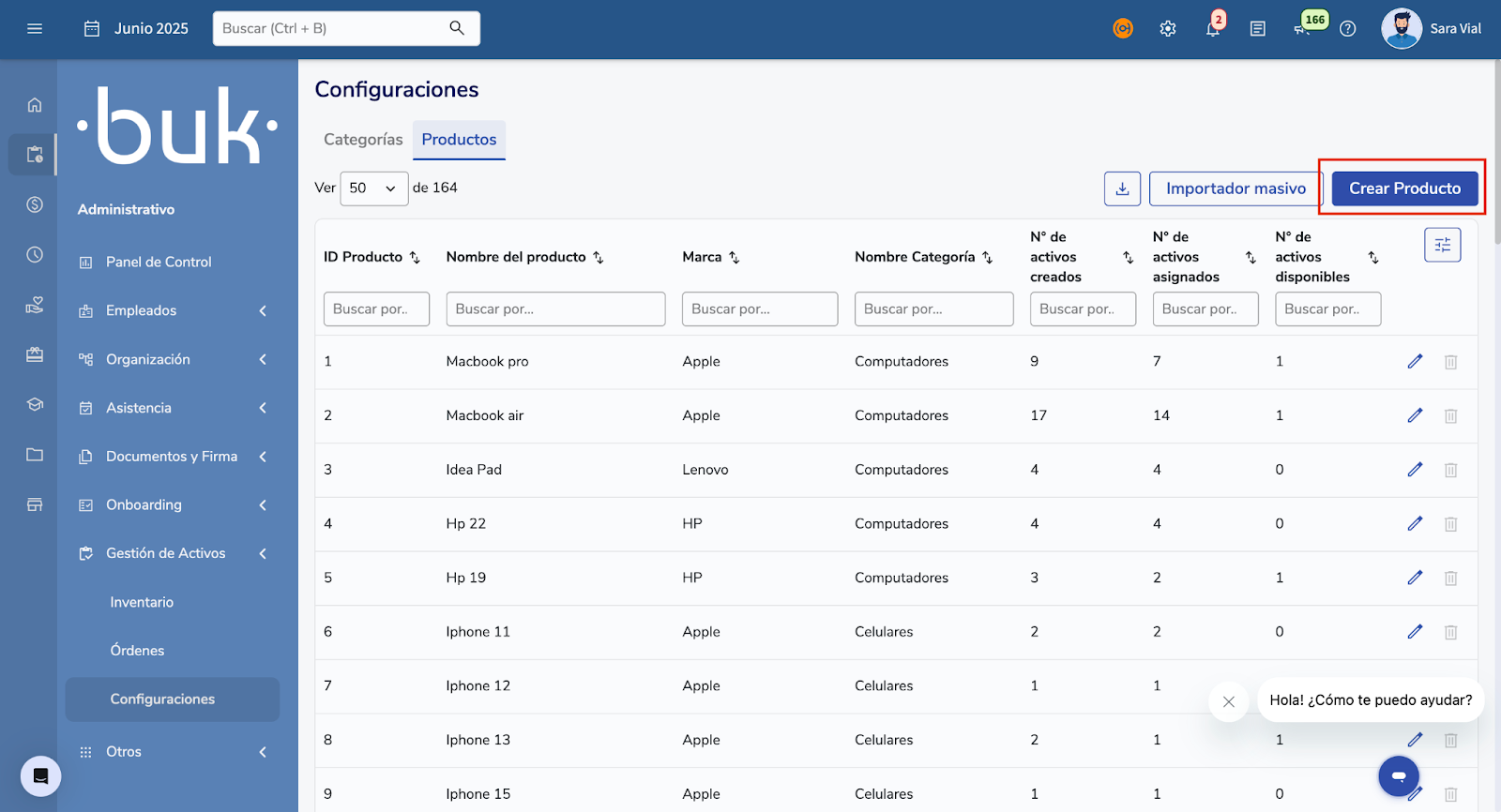Screen dimensions: 1501x812
Task: Sort by Nombre Categoría column
Action: [987, 257]
